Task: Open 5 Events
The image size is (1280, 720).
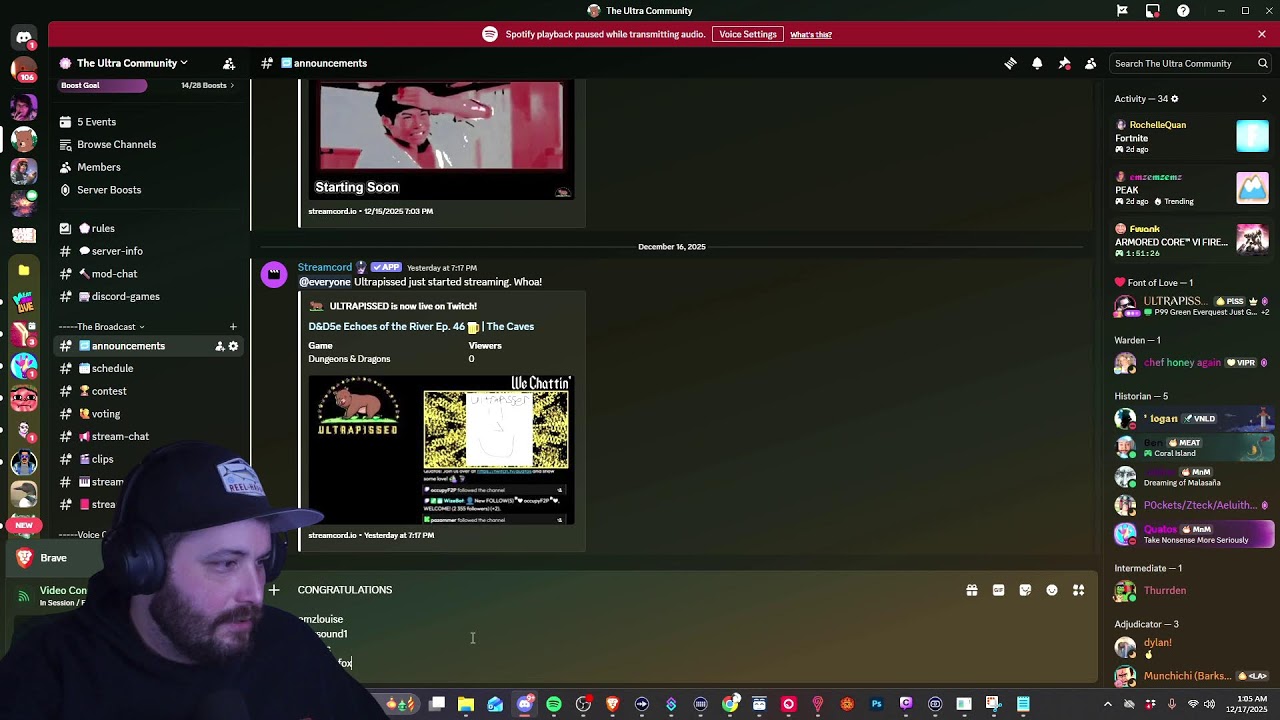Action: coord(150,122)
